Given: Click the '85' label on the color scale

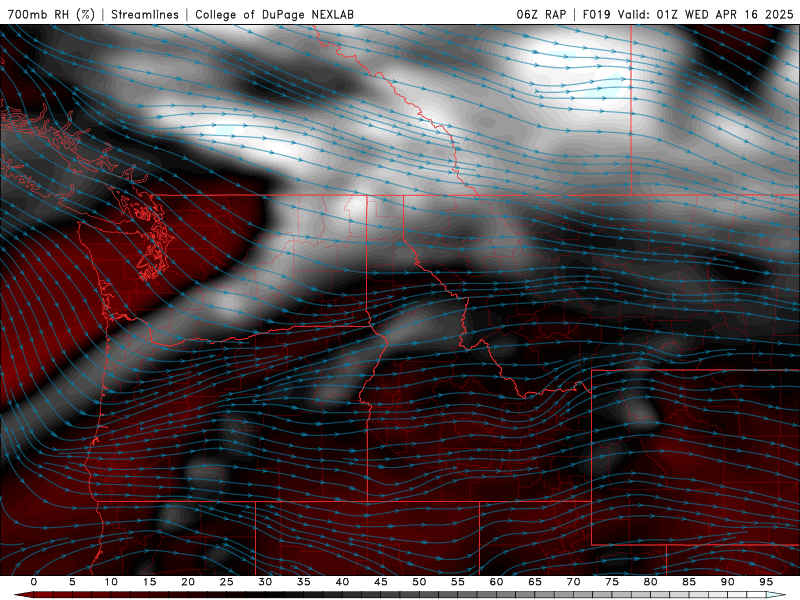Looking at the screenshot, I should tap(689, 582).
